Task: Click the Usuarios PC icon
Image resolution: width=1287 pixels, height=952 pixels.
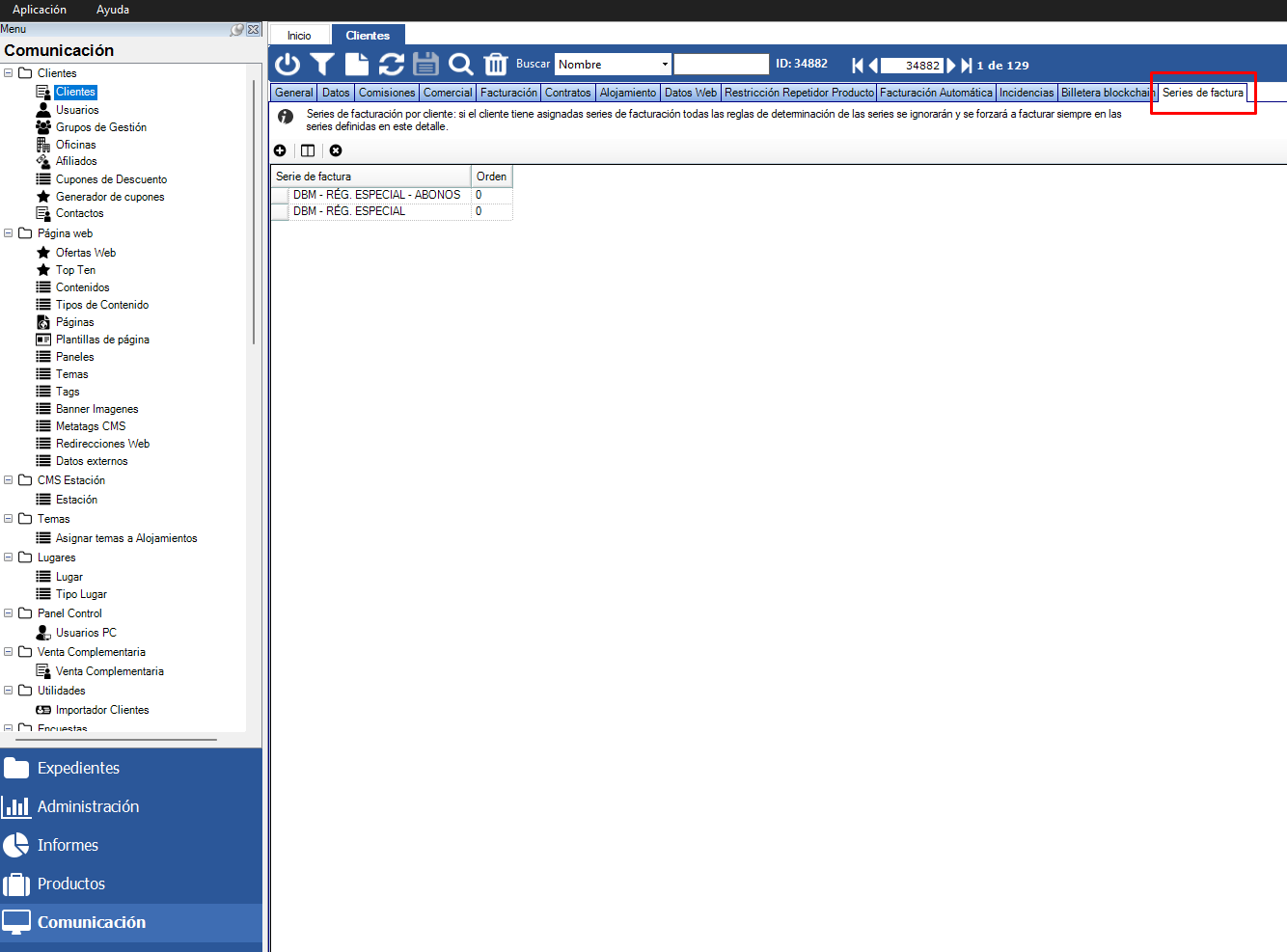Action: point(43,633)
